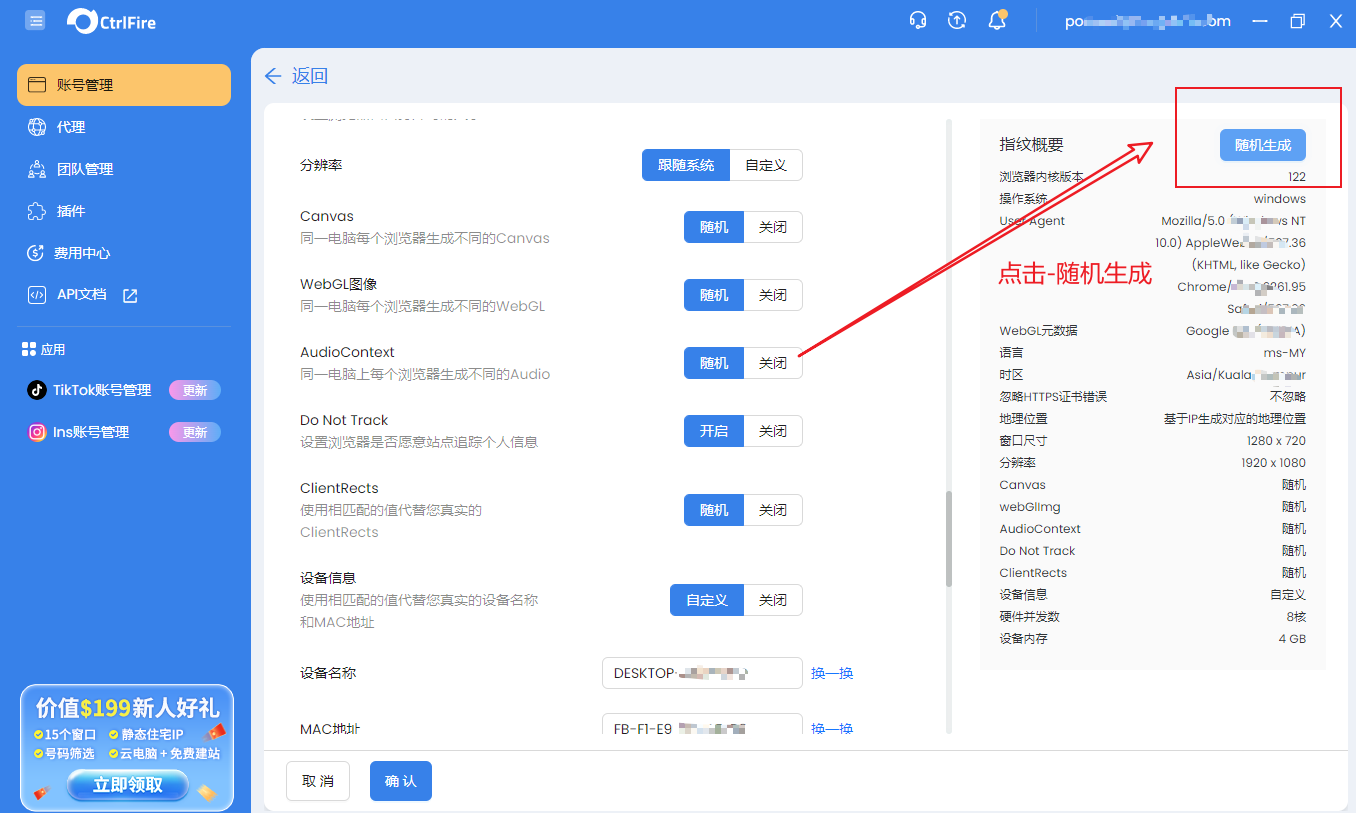
Task: Set Canvas to 随机
Action: point(714,227)
